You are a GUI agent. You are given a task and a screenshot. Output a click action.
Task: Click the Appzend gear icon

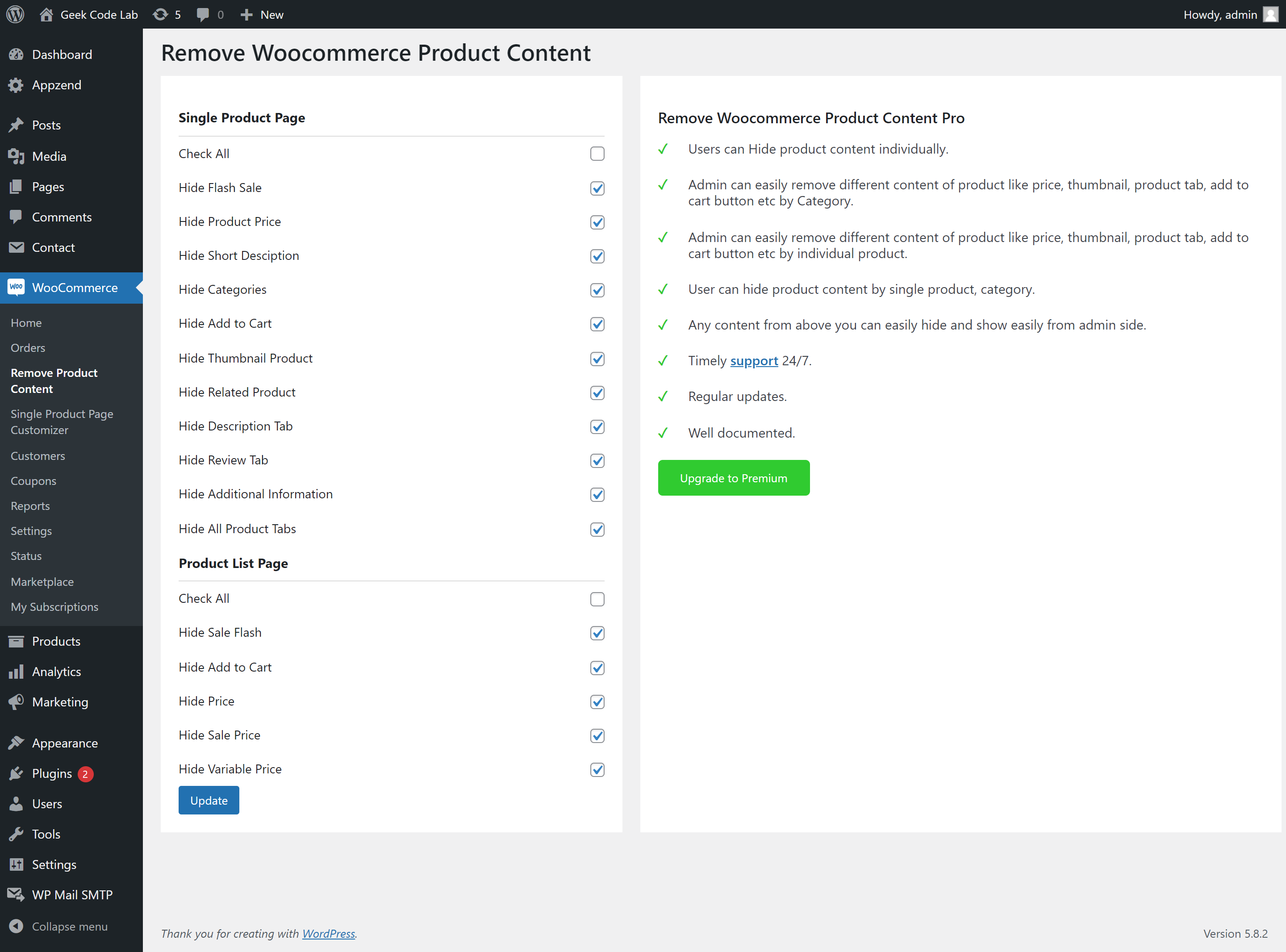pyautogui.click(x=16, y=85)
